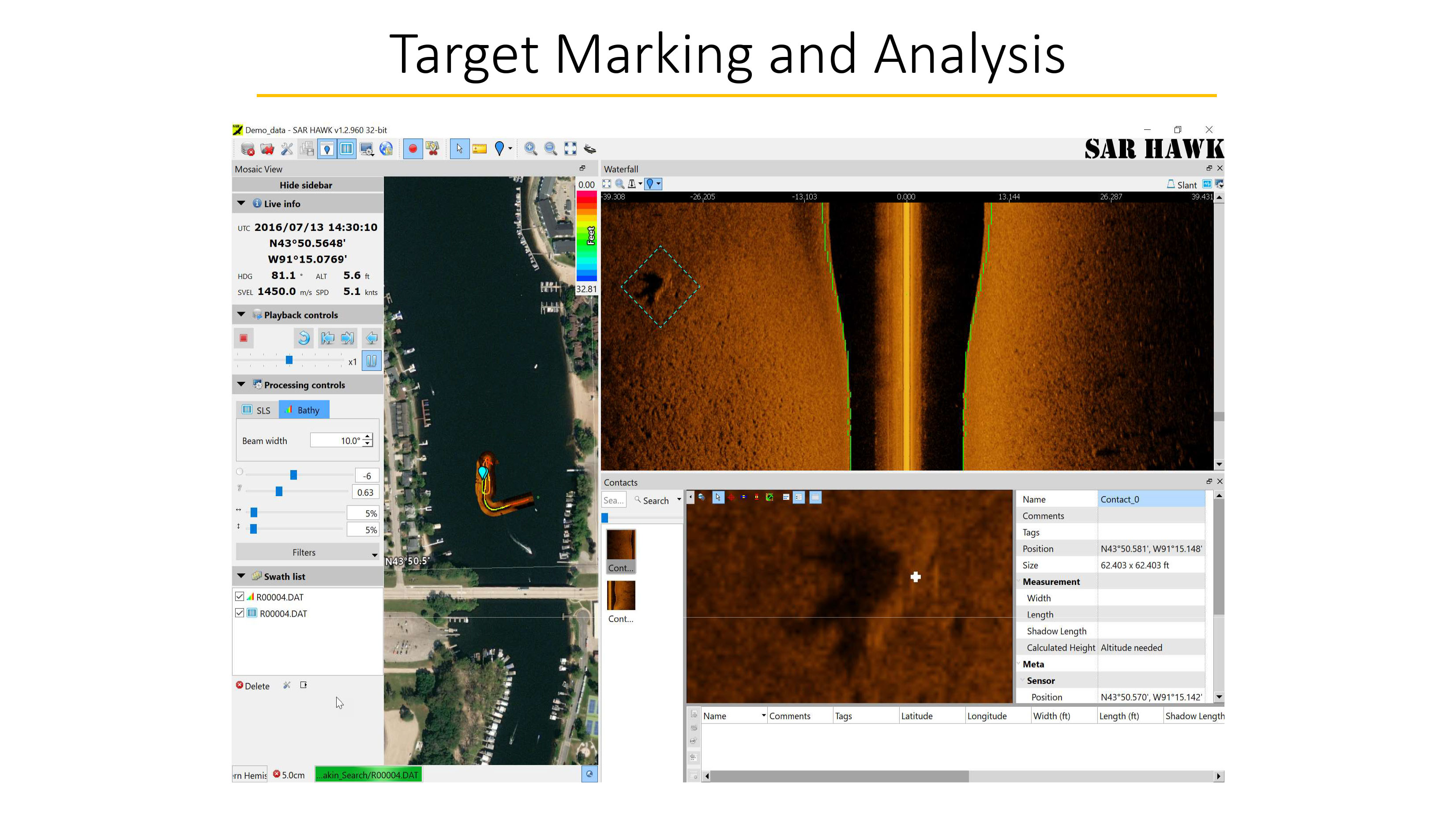Click the Waterfall signal graph icon beside Slant
The width and height of the screenshot is (1456, 818).
(x=1207, y=184)
